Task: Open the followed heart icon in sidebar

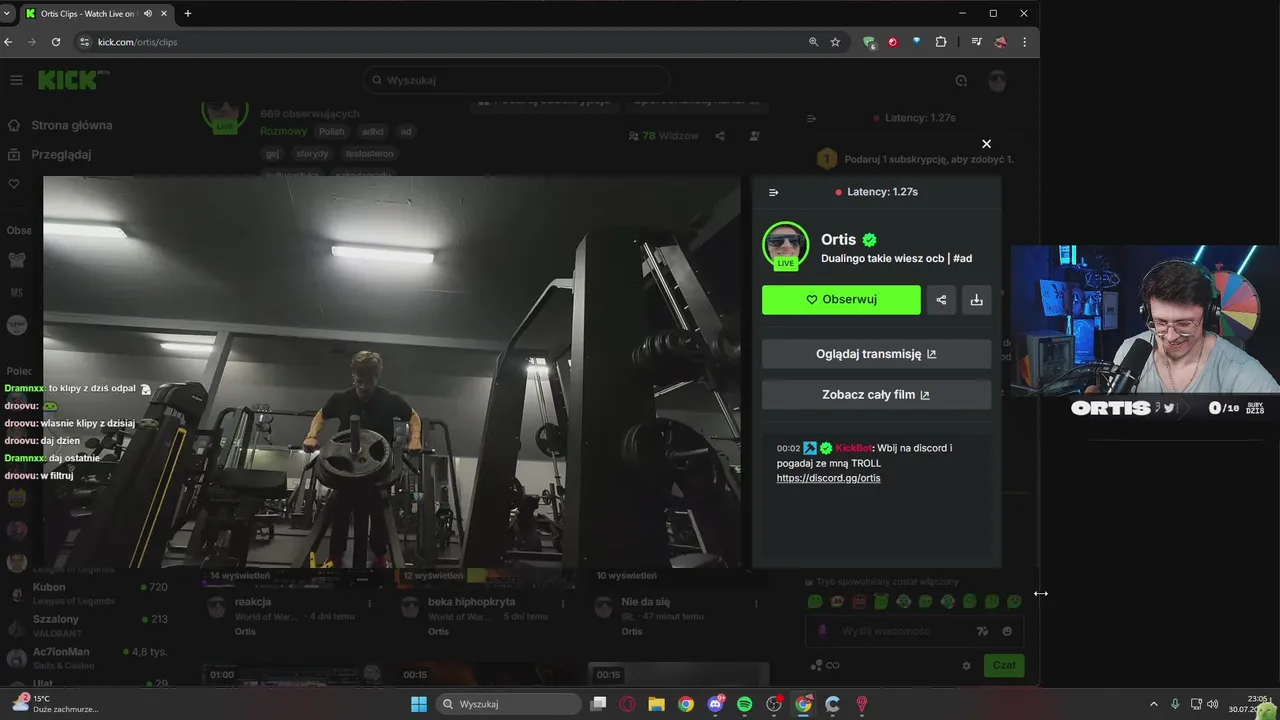Action: pyautogui.click(x=14, y=184)
